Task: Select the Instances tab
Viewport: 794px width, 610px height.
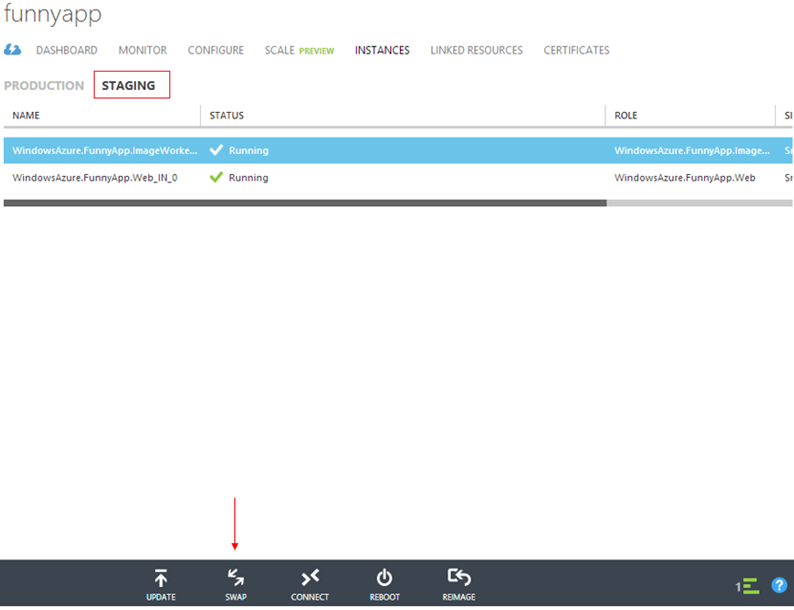Action: click(382, 50)
